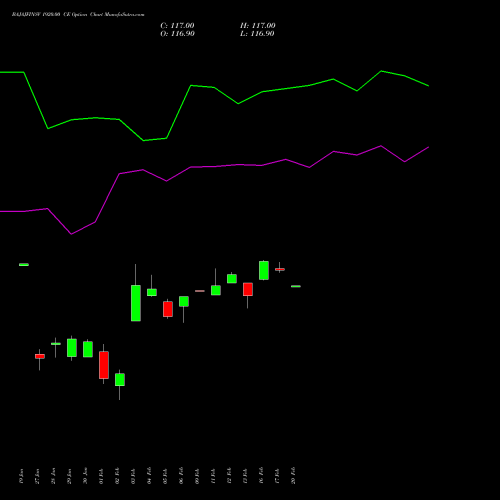
Task: Click the small green candle for 19 Jan
Action: (24, 265)
